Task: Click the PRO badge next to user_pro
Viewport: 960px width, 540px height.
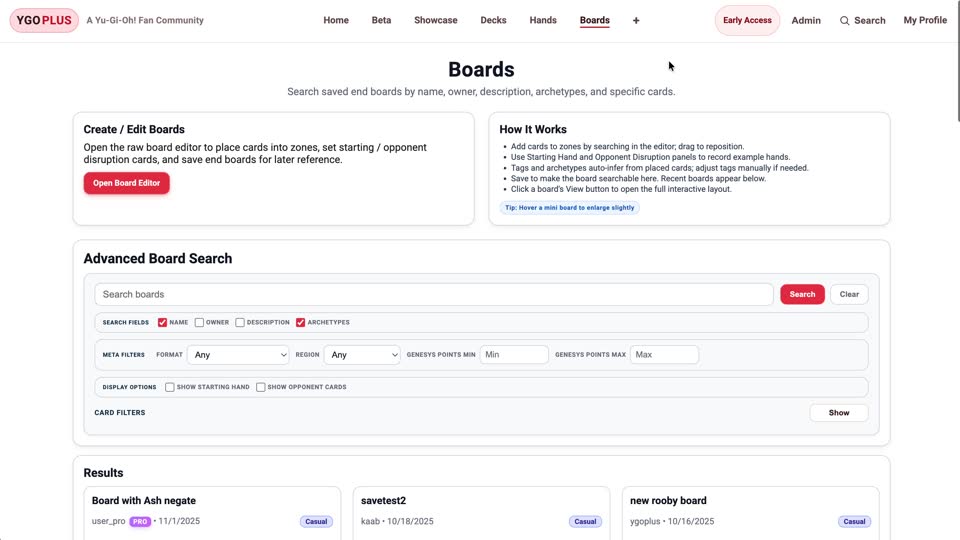Action: pos(140,522)
